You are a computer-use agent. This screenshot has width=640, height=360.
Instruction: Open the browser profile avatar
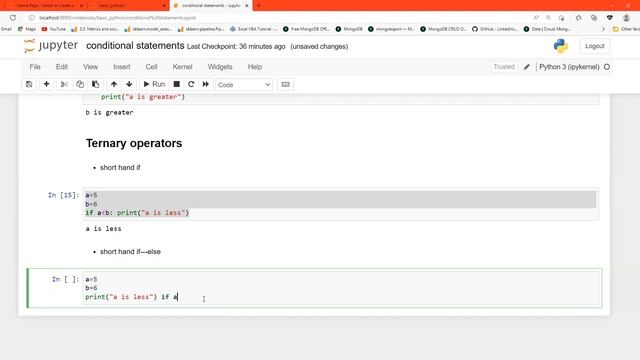coord(626,18)
